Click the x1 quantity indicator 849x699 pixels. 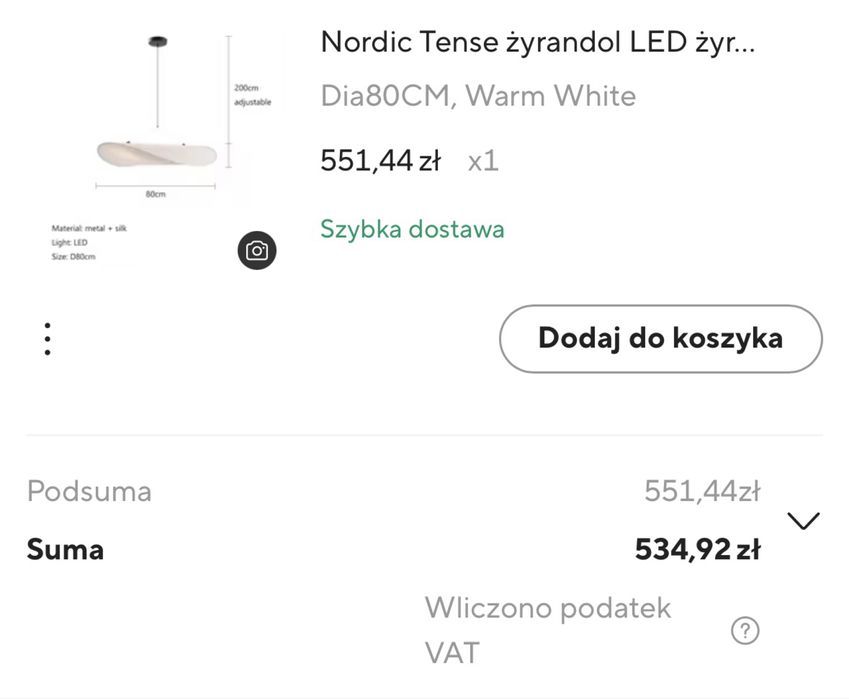tap(483, 160)
